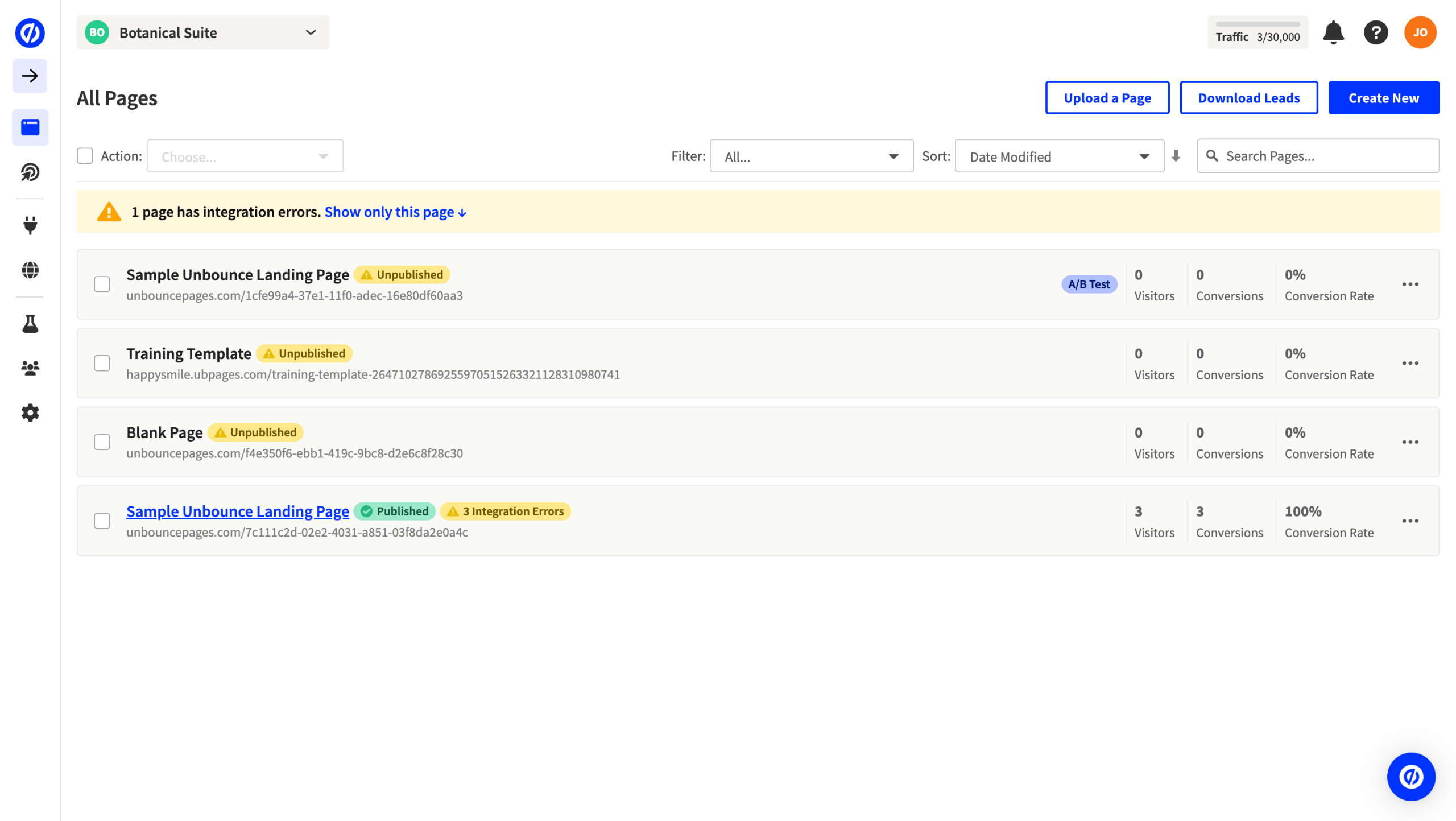Open the help question mark icon
The width and height of the screenshot is (1456, 821).
(x=1375, y=32)
